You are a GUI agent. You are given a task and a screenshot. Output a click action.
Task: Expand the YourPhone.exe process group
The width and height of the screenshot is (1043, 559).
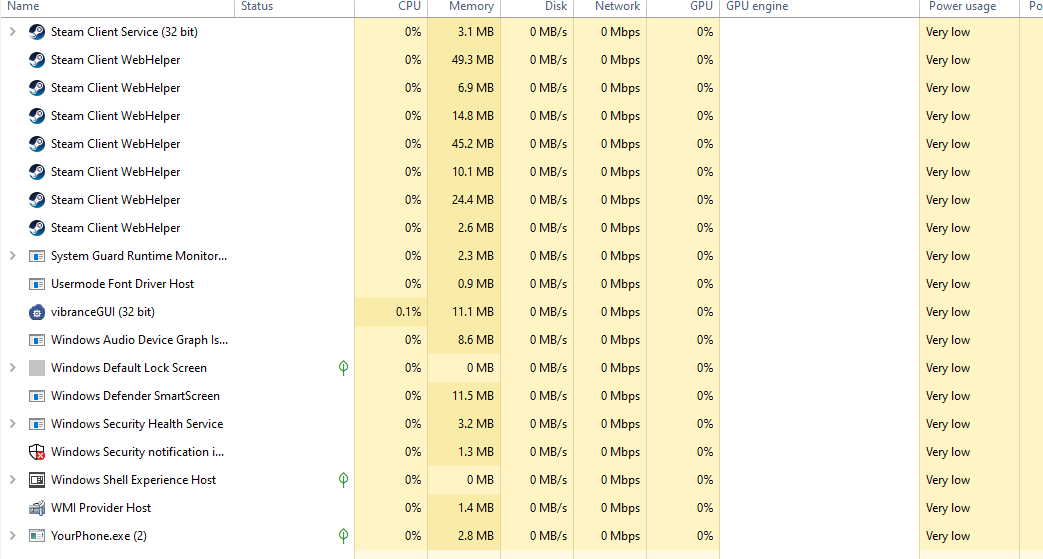[12, 536]
